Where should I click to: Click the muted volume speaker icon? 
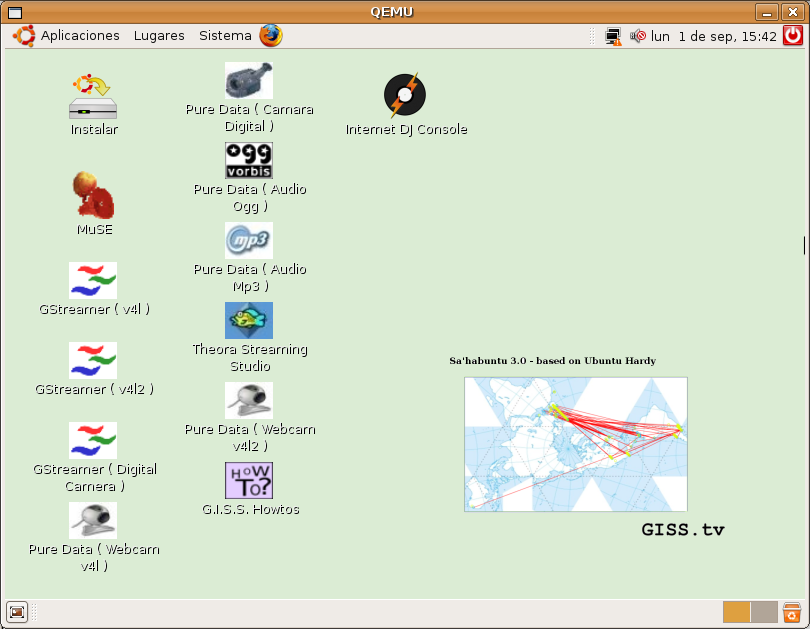(x=638, y=36)
